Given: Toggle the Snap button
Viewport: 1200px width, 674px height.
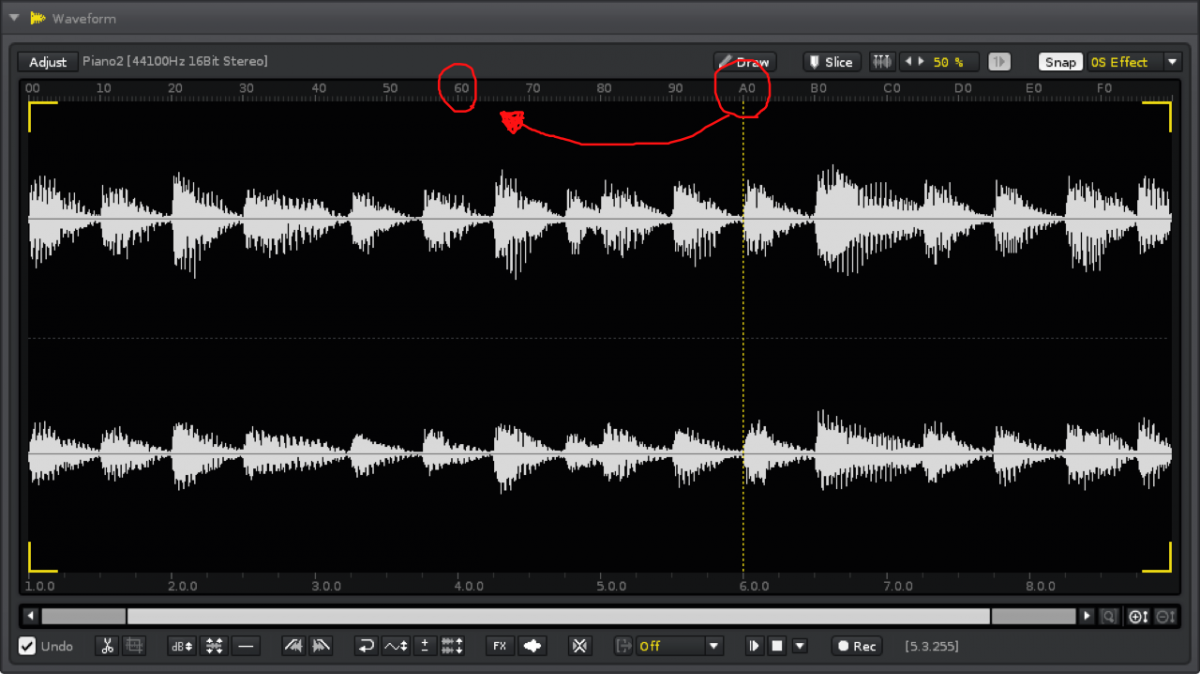Looking at the screenshot, I should click(1060, 62).
